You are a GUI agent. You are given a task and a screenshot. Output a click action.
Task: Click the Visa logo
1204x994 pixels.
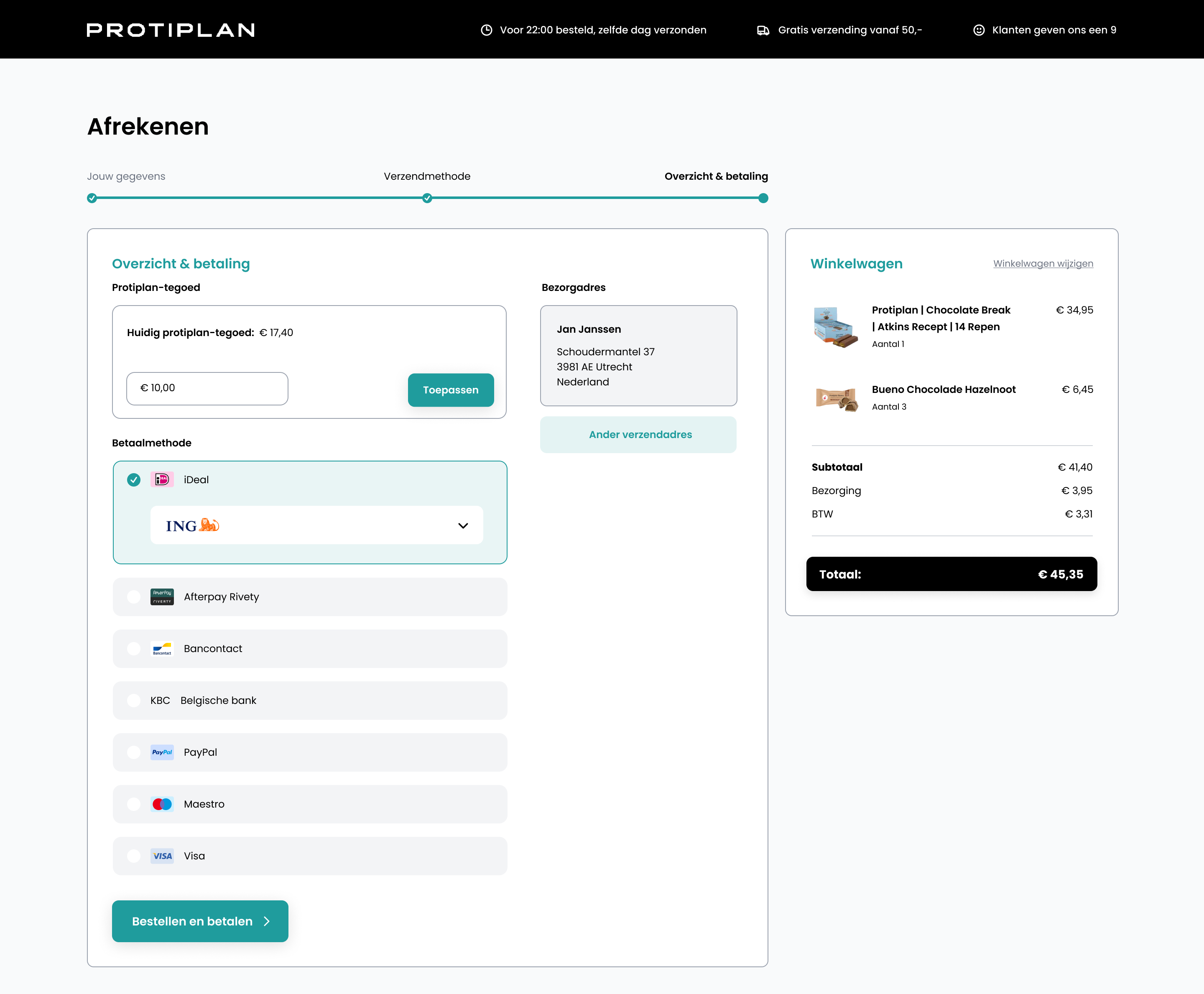(162, 856)
